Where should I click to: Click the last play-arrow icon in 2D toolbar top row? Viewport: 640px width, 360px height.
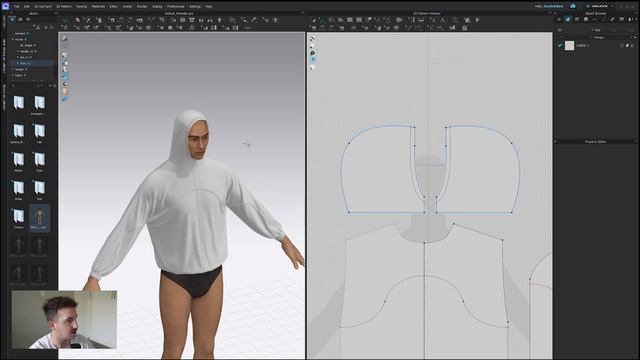click(x=477, y=20)
